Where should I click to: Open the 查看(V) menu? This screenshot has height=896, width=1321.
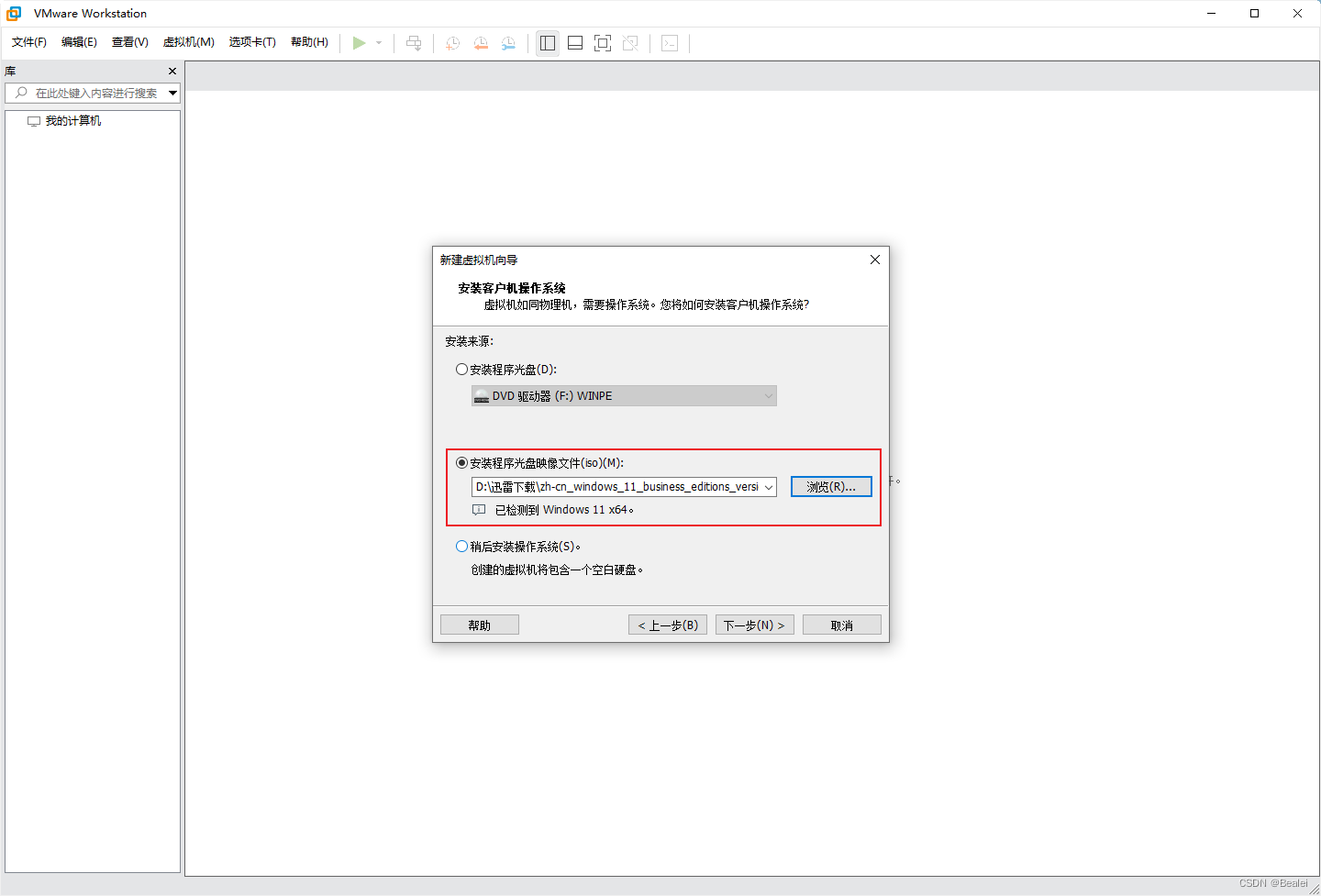click(x=130, y=42)
